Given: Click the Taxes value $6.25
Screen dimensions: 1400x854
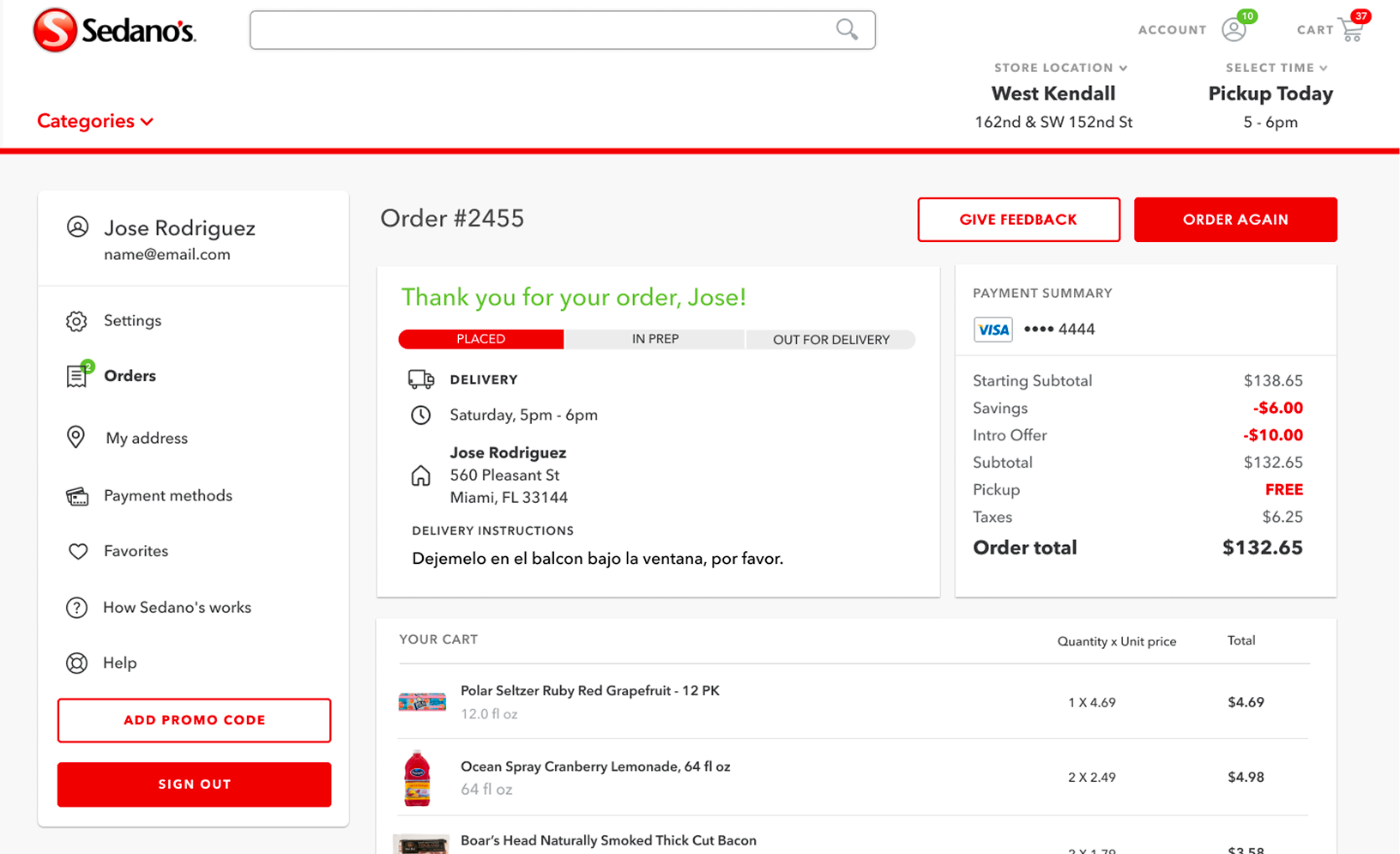Looking at the screenshot, I should (1282, 518).
